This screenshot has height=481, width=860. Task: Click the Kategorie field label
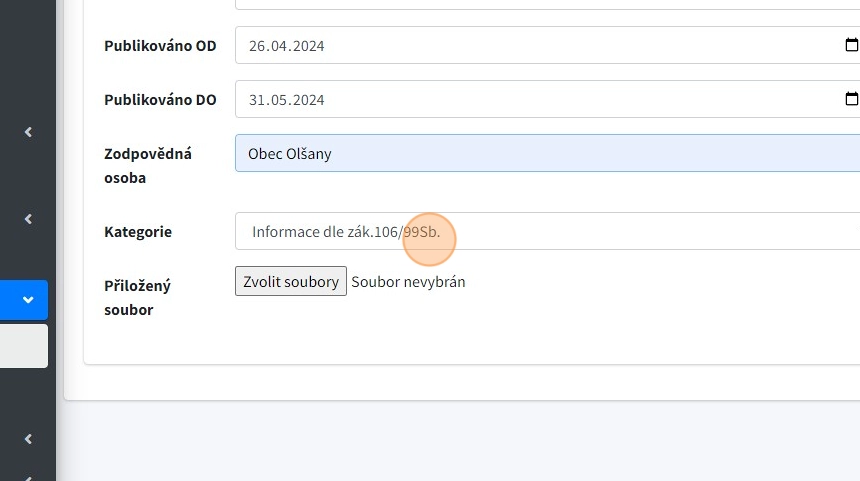138,232
